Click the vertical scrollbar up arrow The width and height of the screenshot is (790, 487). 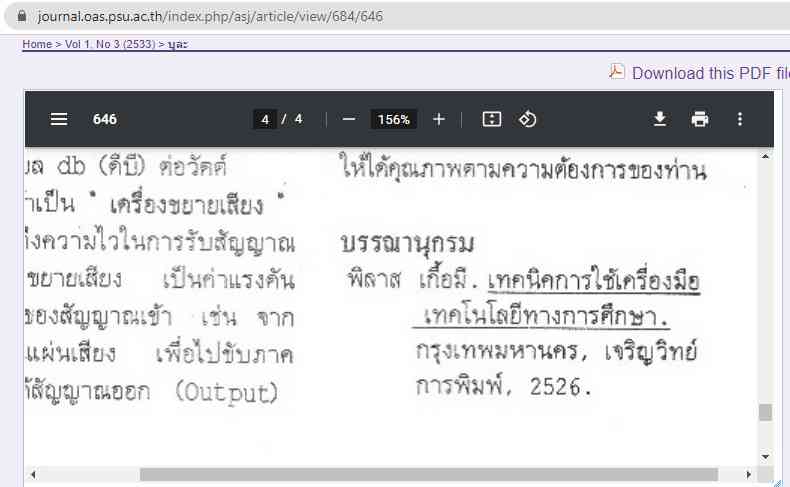pyautogui.click(x=765, y=156)
